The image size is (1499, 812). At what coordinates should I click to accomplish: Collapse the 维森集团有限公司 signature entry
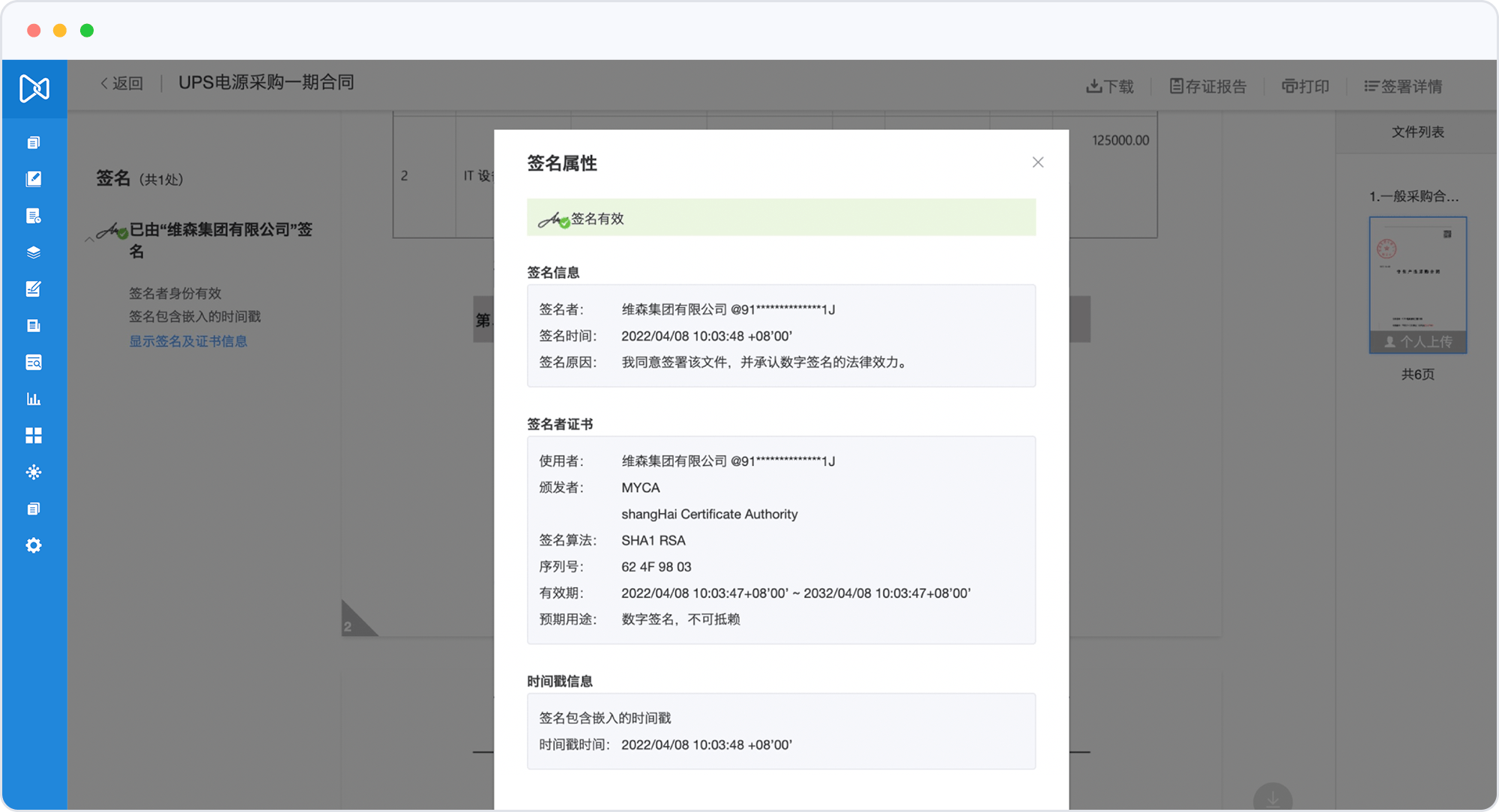point(89,240)
